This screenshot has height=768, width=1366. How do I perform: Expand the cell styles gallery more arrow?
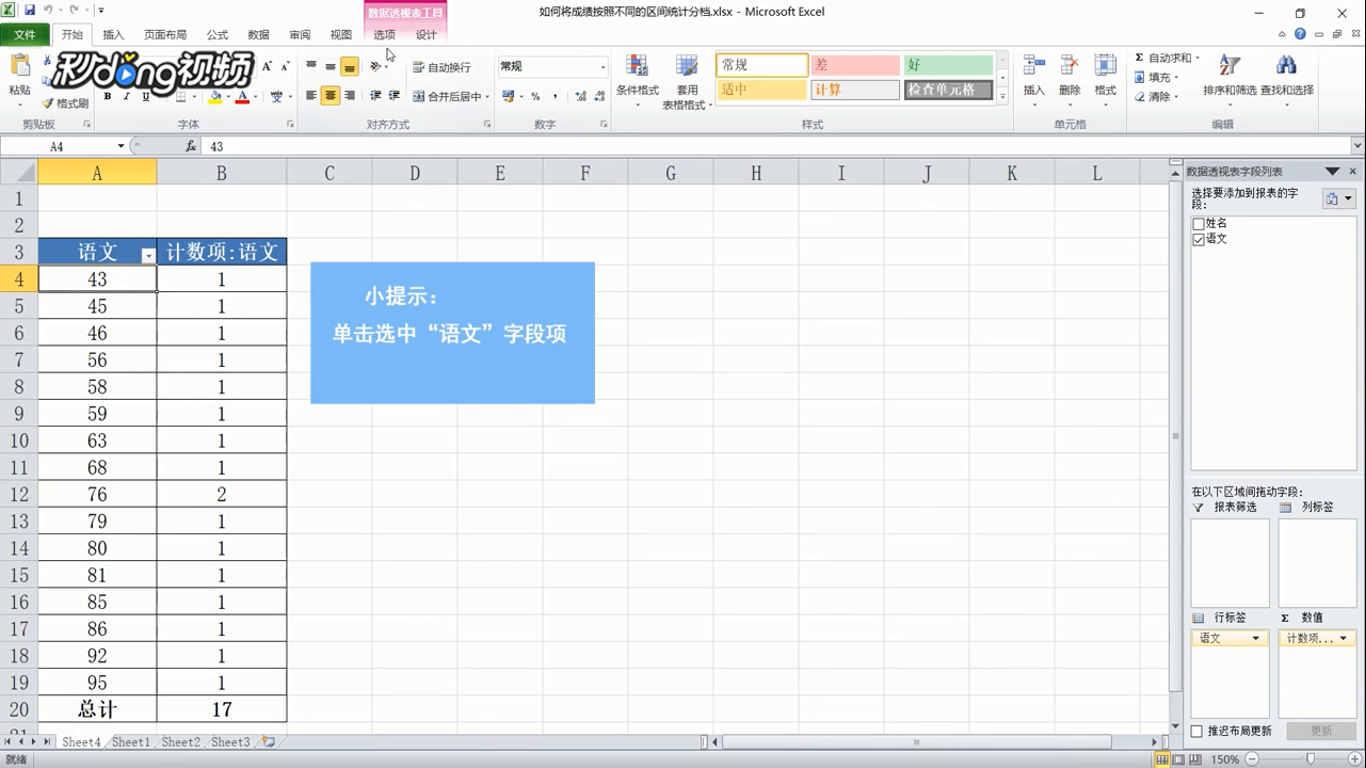(1003, 97)
